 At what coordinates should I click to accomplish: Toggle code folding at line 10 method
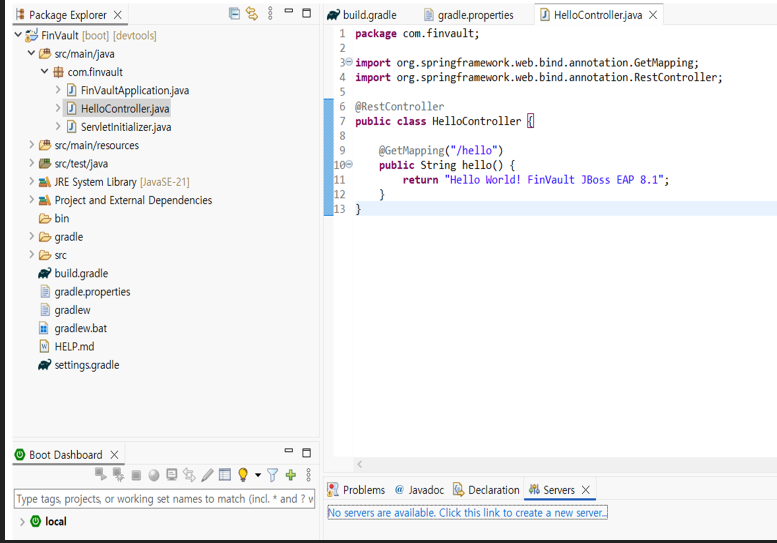tap(349, 164)
